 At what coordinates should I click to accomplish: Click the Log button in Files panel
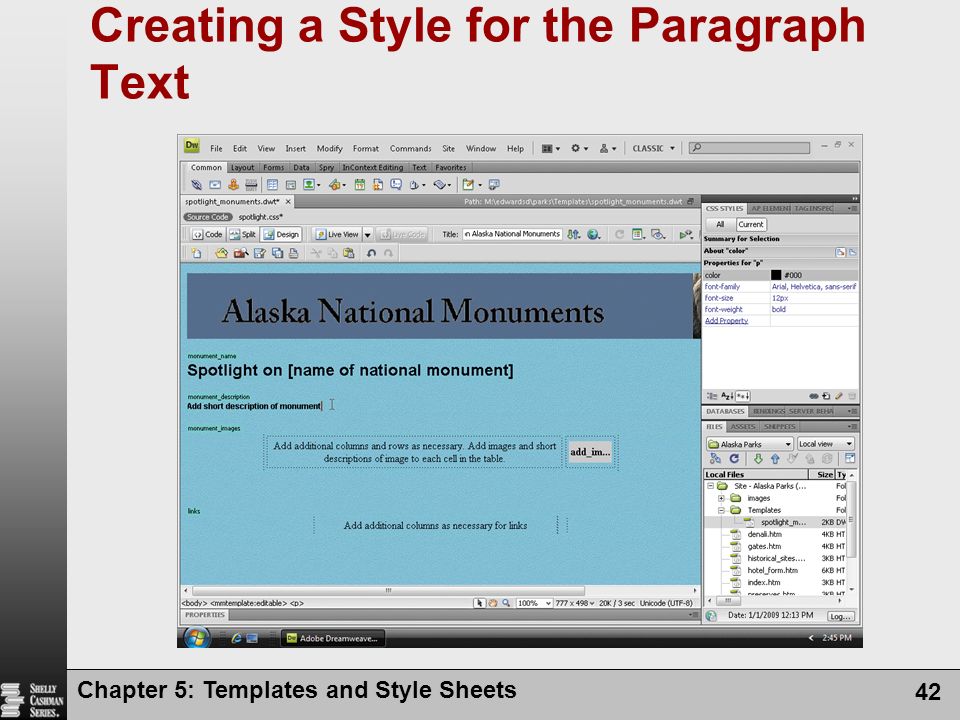coord(840,617)
